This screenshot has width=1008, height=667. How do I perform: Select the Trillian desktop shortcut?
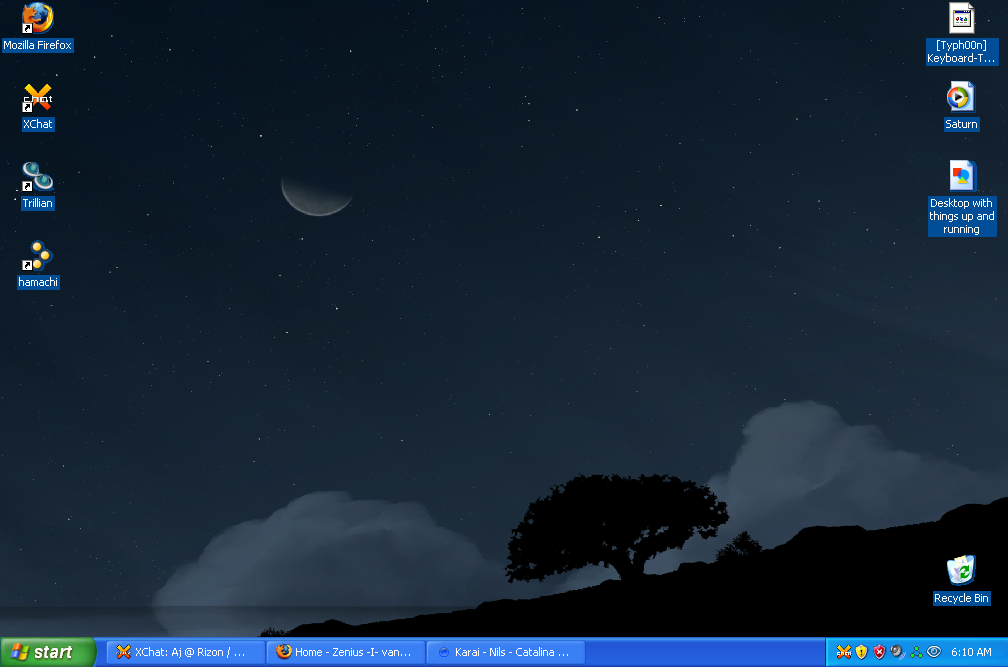(37, 186)
